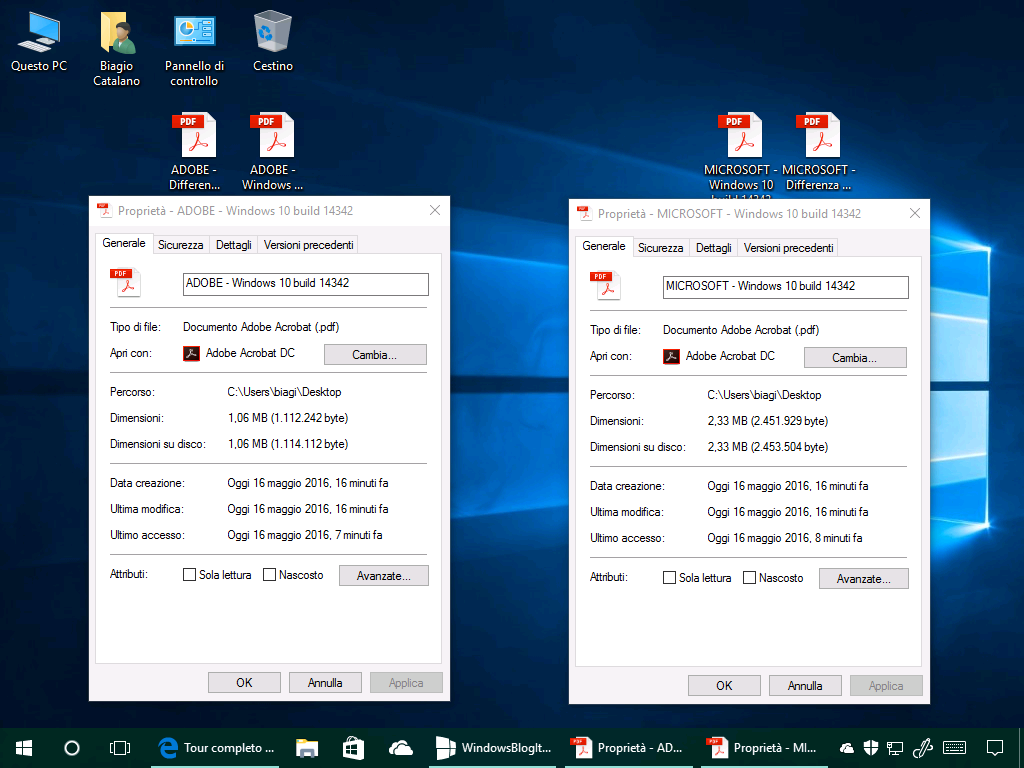The image size is (1024, 768).
Task: Open the Questo PC desktop icon
Action: point(39,41)
